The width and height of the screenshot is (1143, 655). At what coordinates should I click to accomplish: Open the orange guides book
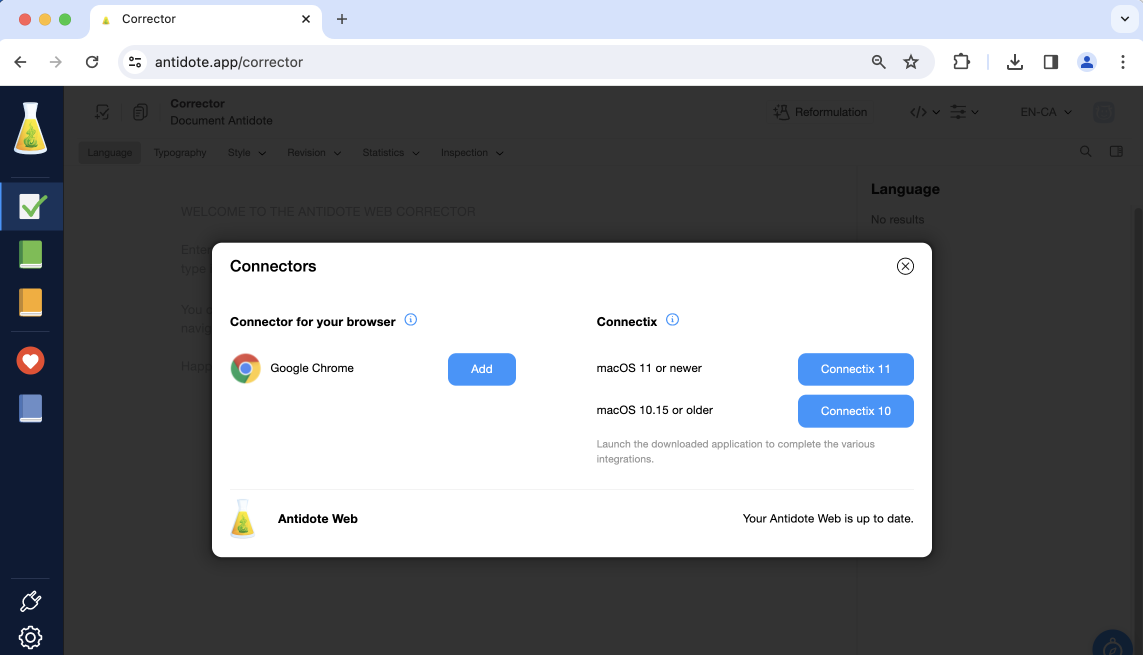coord(31,302)
